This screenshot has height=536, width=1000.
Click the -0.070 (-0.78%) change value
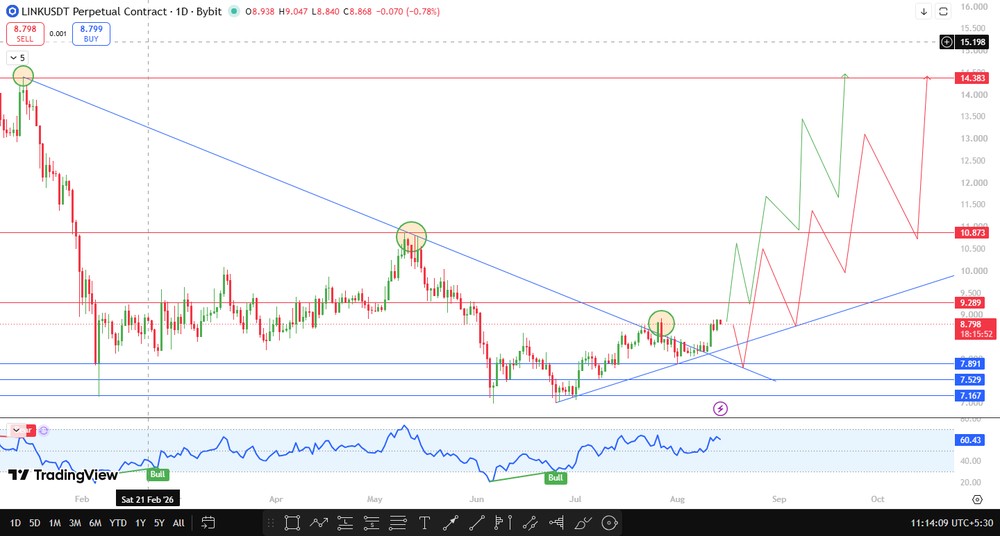(x=408, y=11)
